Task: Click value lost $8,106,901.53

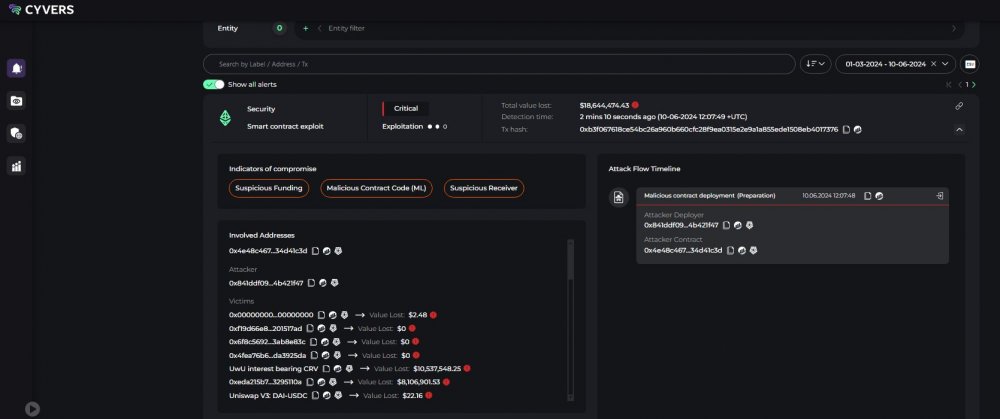Action: (x=418, y=382)
